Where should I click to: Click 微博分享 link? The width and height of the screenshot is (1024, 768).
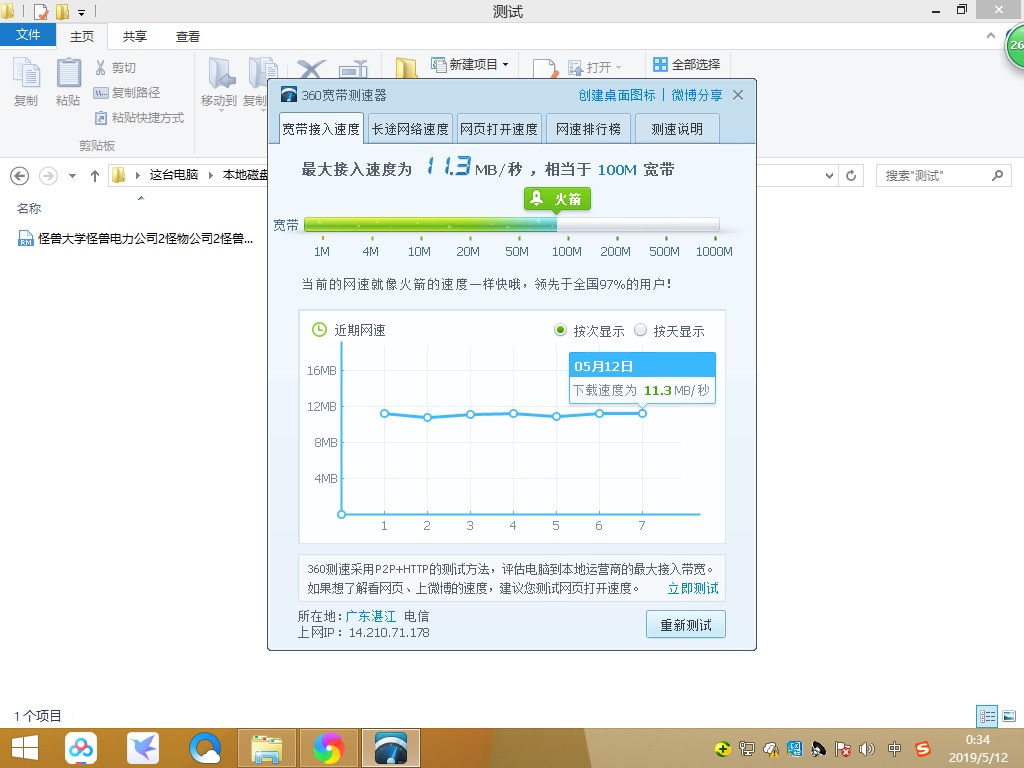click(x=697, y=95)
